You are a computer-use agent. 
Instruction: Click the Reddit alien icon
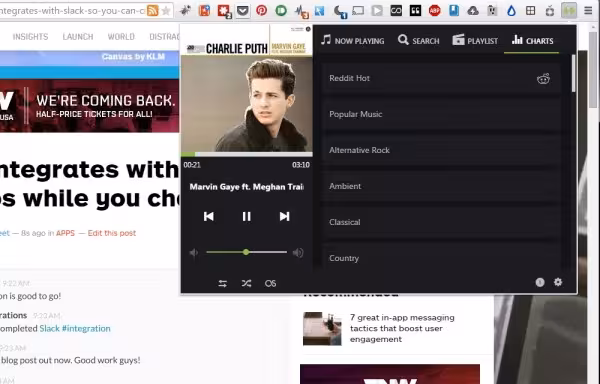(x=543, y=79)
